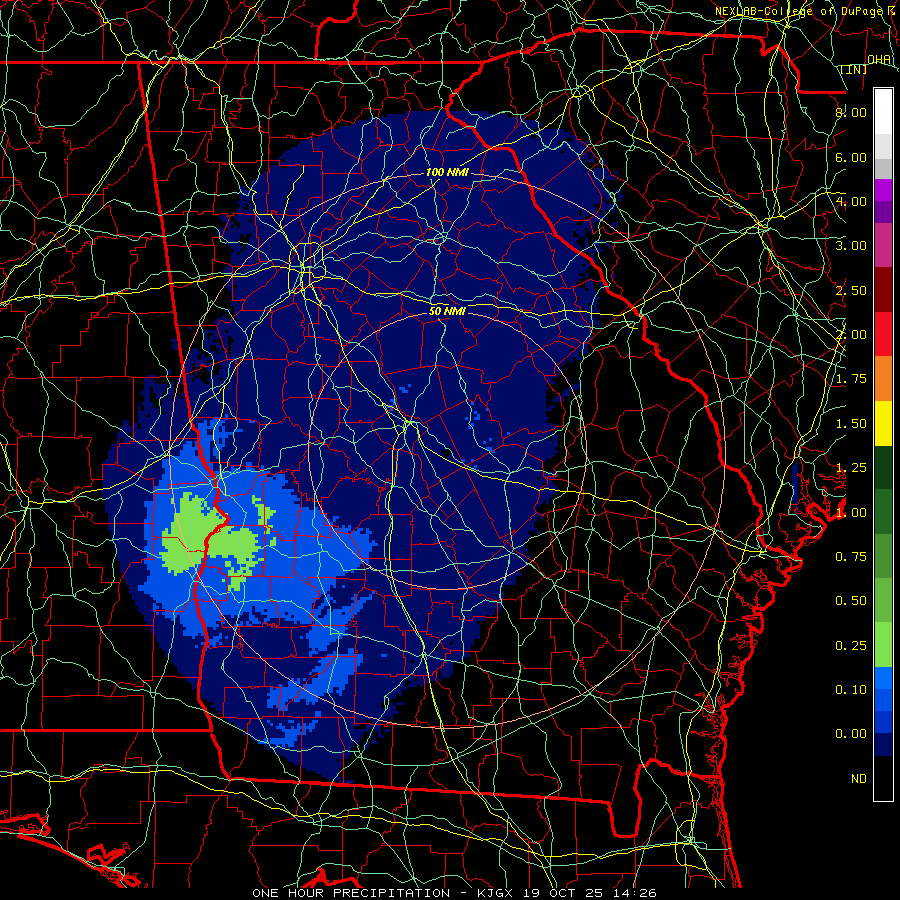
Task: Pick the purple band in the color scale
Action: coord(883,212)
